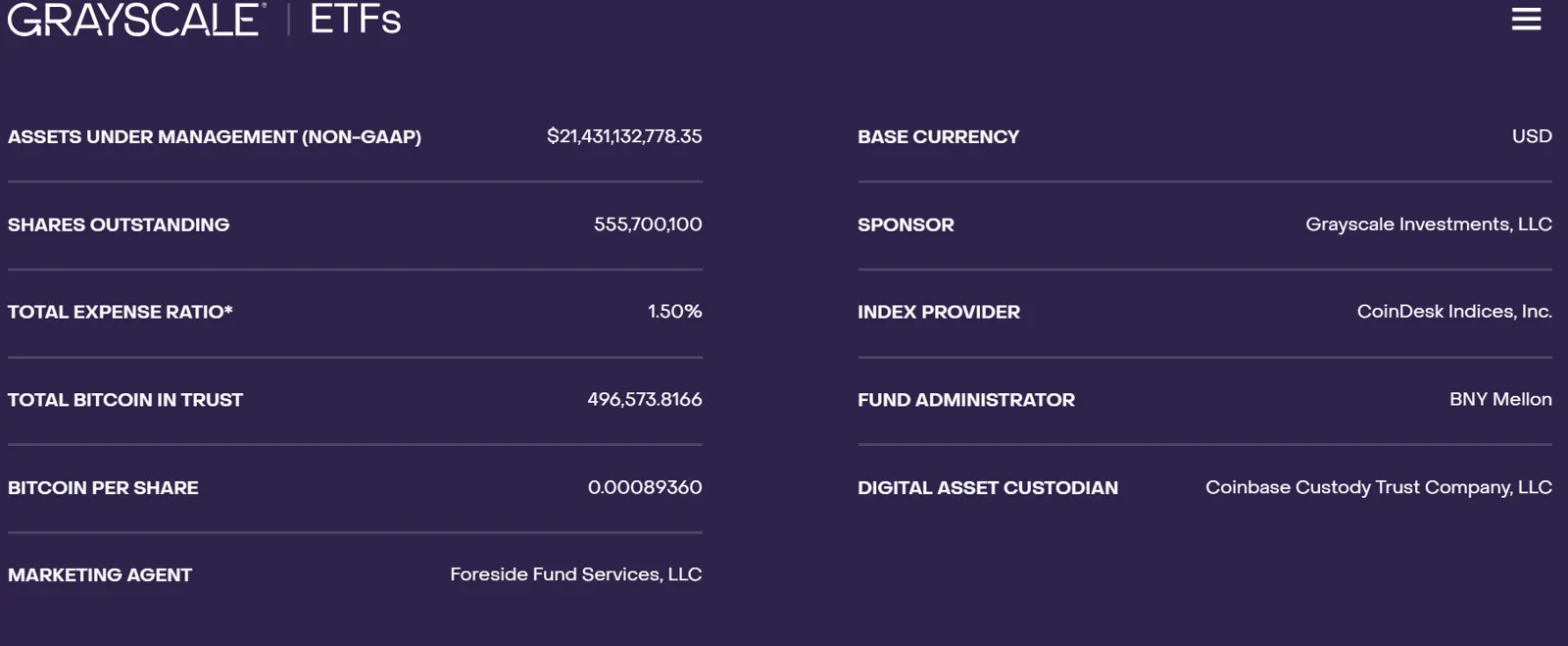1568x646 pixels.
Task: Select the expense ratio value 1.50%
Action: (x=675, y=311)
